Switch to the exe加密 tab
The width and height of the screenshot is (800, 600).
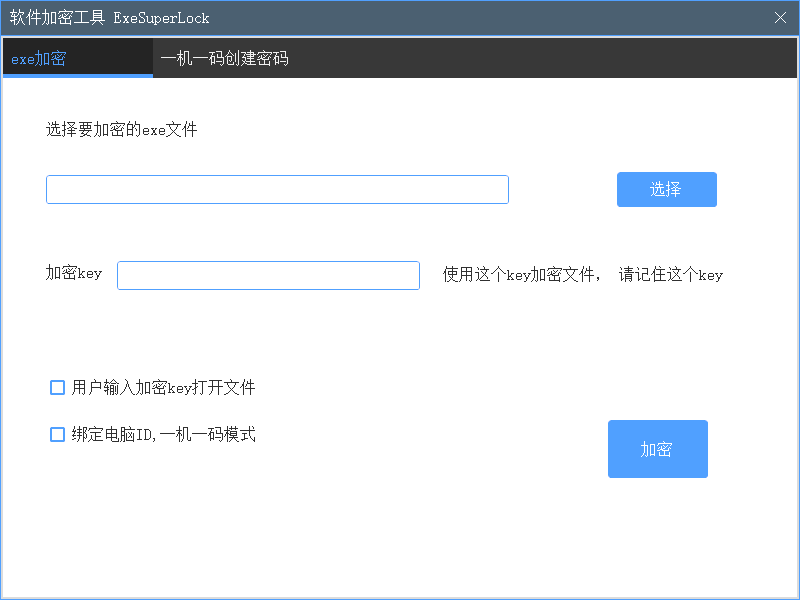[78, 58]
